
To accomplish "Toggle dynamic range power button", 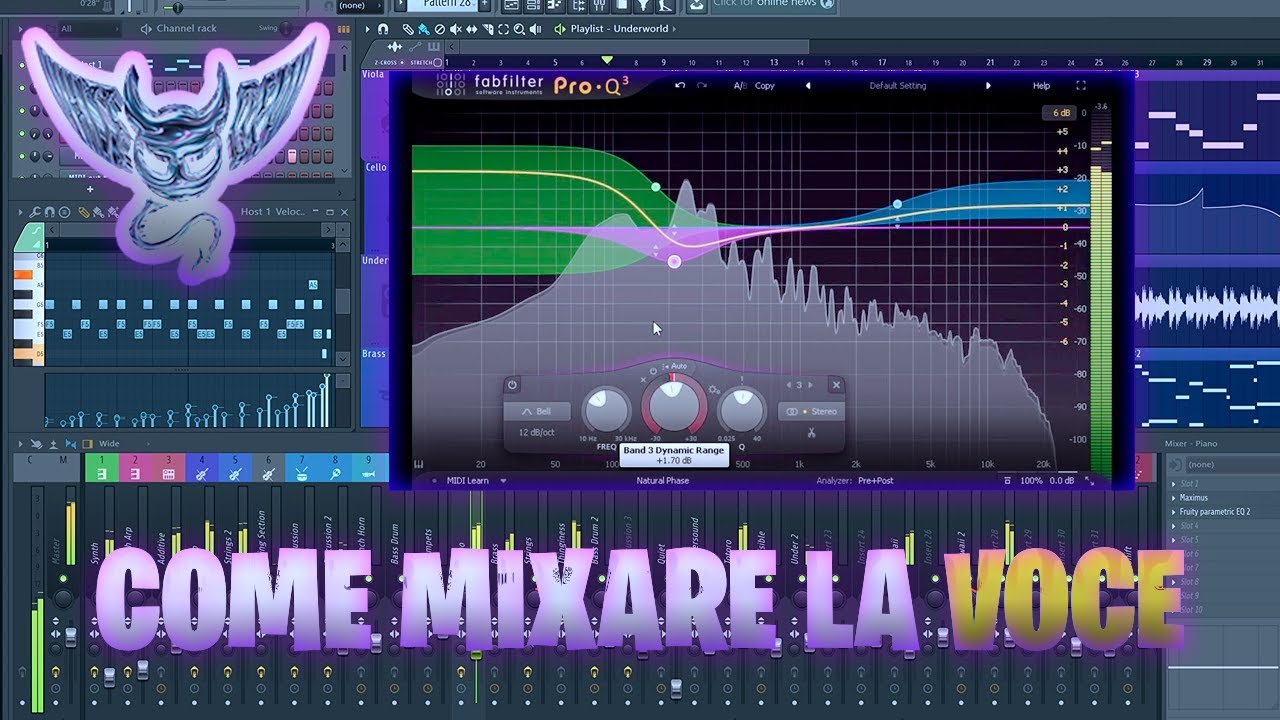I will tap(654, 371).
